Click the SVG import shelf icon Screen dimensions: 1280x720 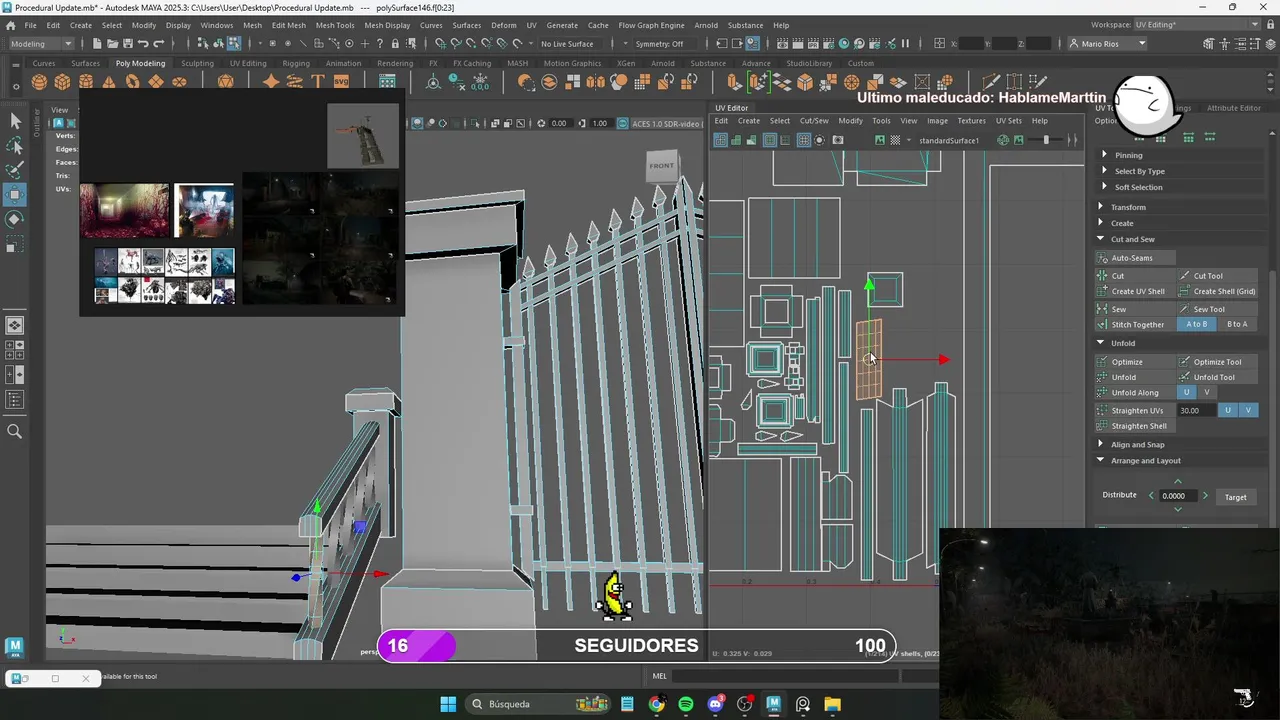[341, 82]
